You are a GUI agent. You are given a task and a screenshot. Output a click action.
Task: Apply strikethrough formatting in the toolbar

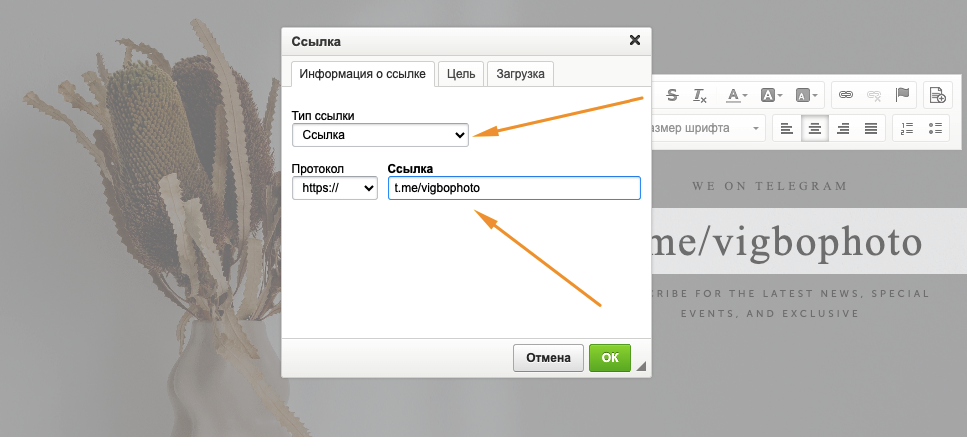pyautogui.click(x=672, y=95)
